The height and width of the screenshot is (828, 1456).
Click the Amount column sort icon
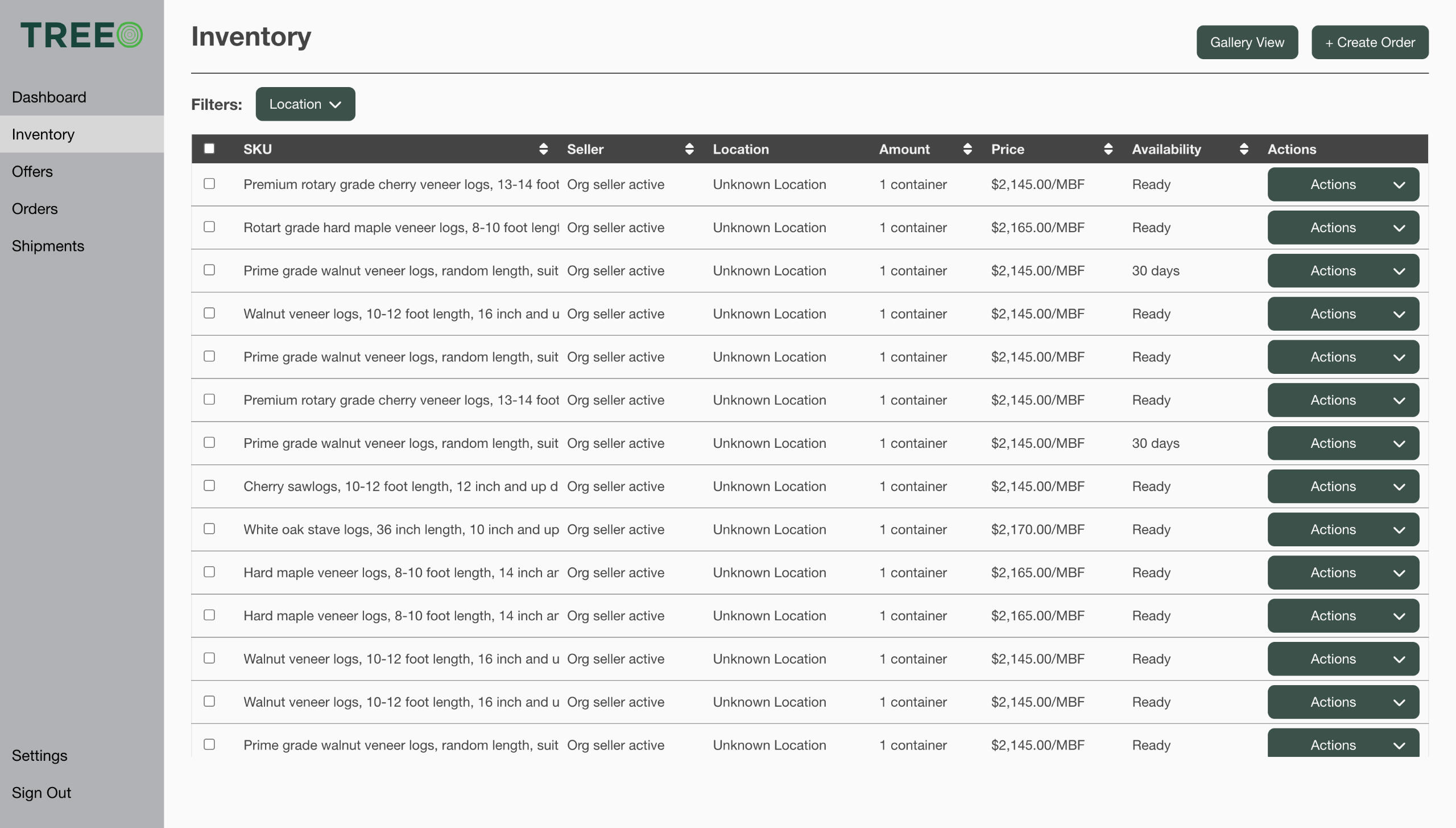pos(967,149)
